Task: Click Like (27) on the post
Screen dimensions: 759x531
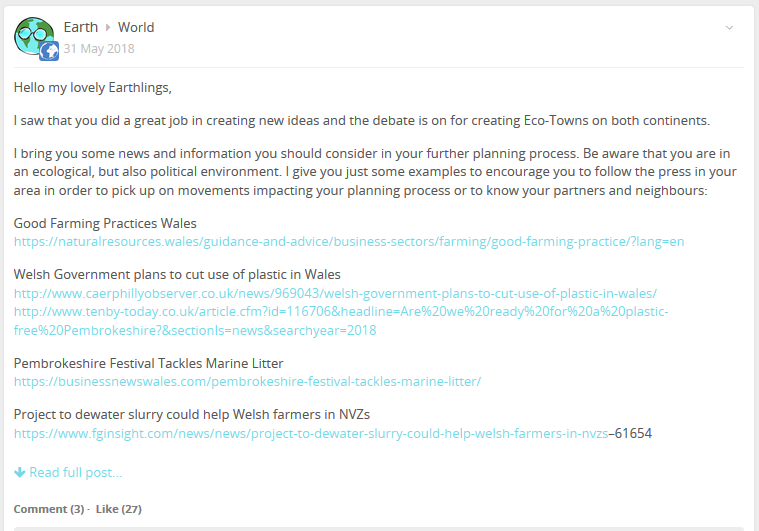Action: click(x=119, y=509)
